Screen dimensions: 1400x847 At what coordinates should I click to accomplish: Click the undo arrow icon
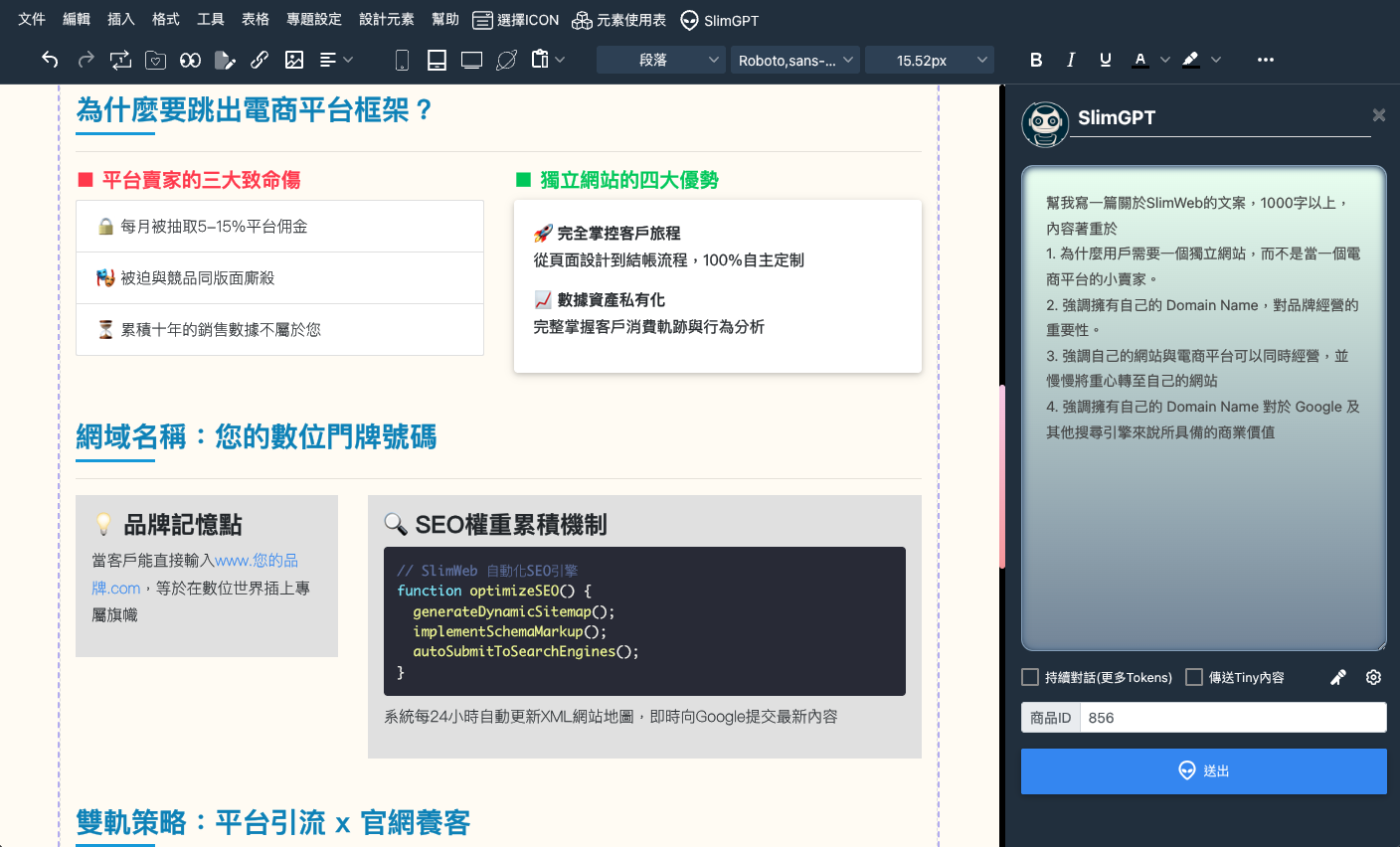(x=50, y=60)
